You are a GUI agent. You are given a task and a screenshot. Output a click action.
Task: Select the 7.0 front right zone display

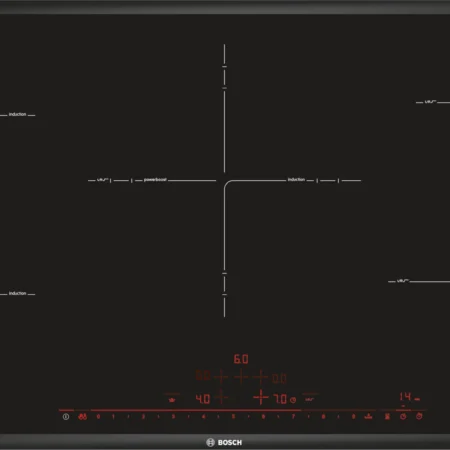point(280,399)
